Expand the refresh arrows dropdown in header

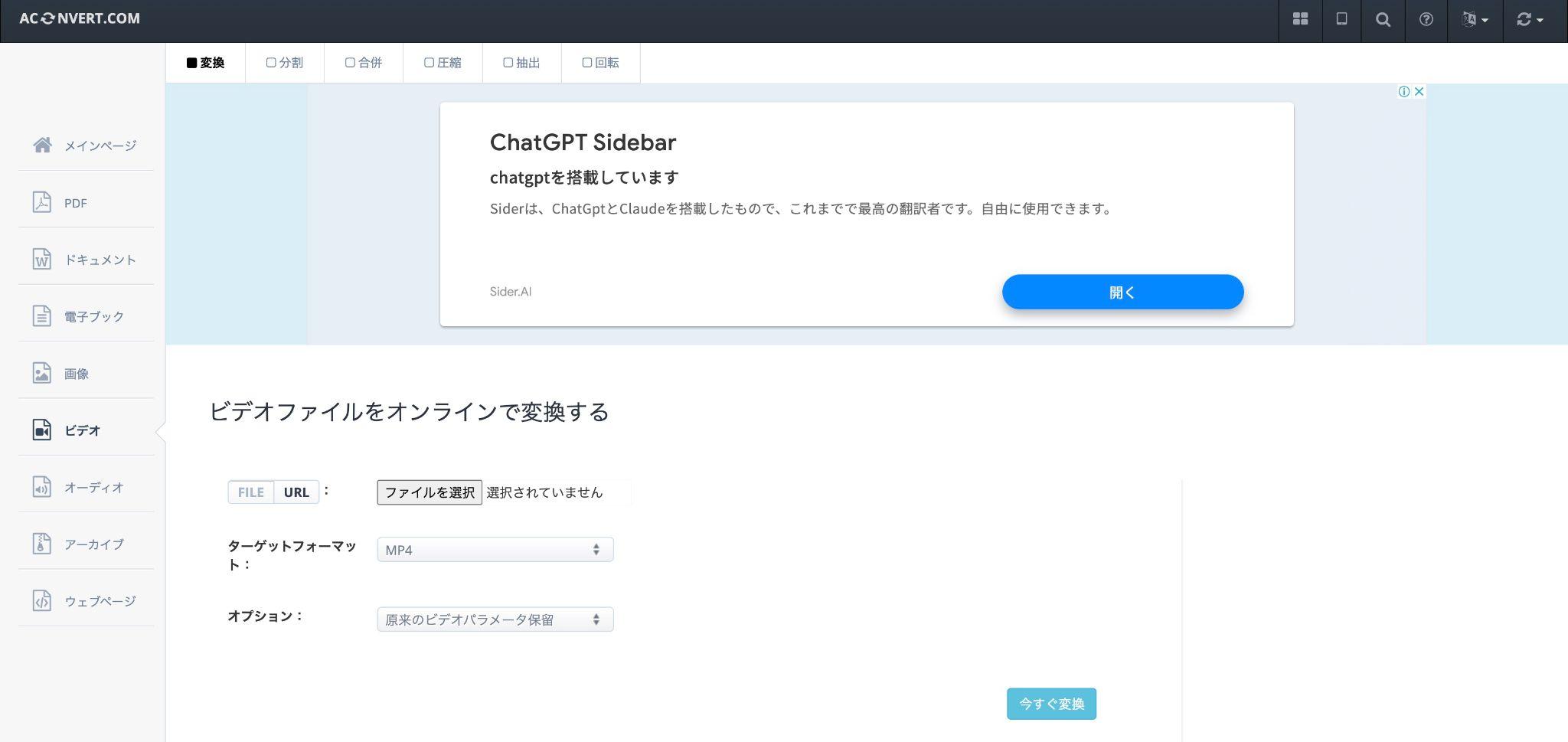coord(1529,20)
